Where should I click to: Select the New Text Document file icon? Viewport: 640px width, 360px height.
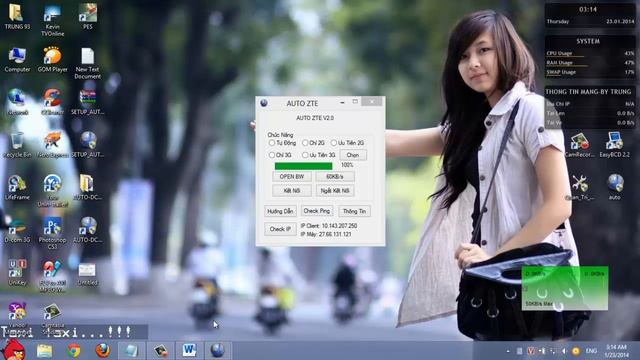click(x=87, y=63)
